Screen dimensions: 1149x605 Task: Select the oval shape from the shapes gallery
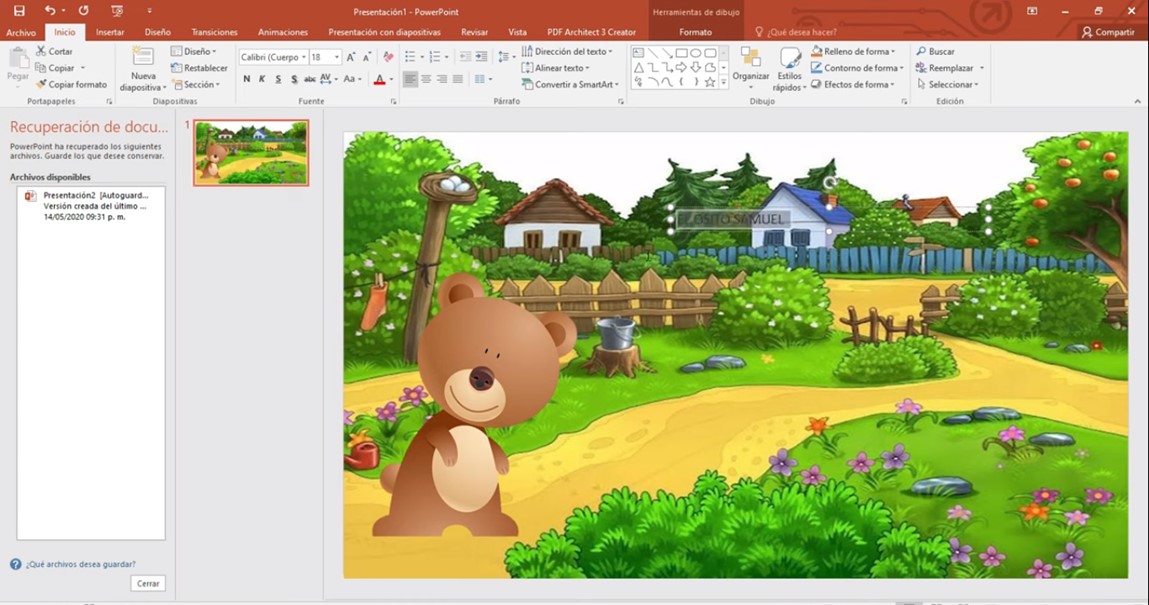[x=697, y=53]
